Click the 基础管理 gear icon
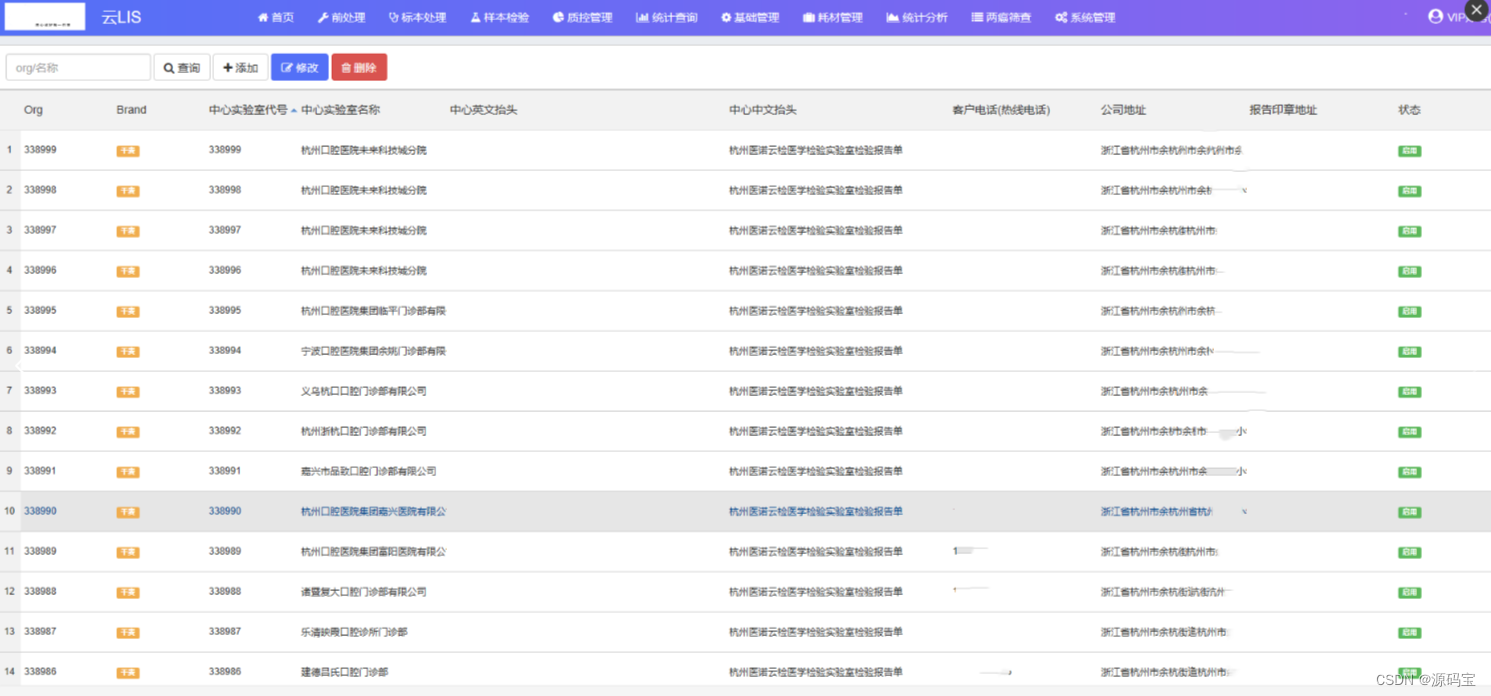1491x696 pixels. (727, 17)
